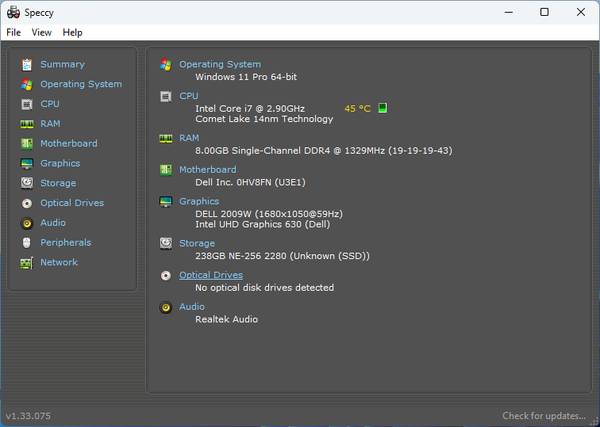Select Summary in the left sidebar
Image resolution: width=600 pixels, height=427 pixels.
coord(62,64)
